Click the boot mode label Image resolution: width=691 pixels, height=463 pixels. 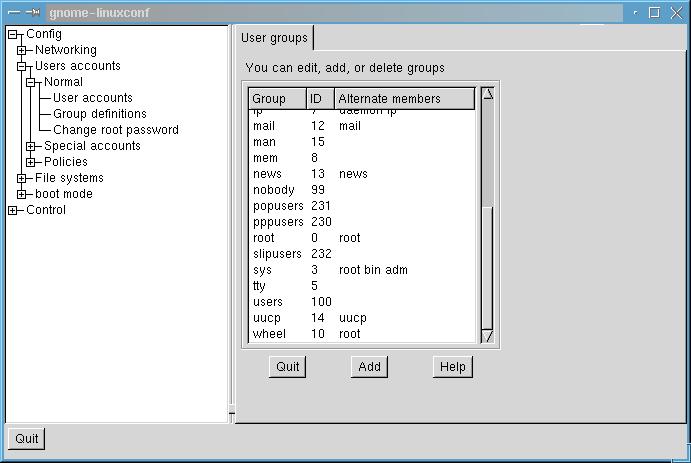tap(64, 194)
